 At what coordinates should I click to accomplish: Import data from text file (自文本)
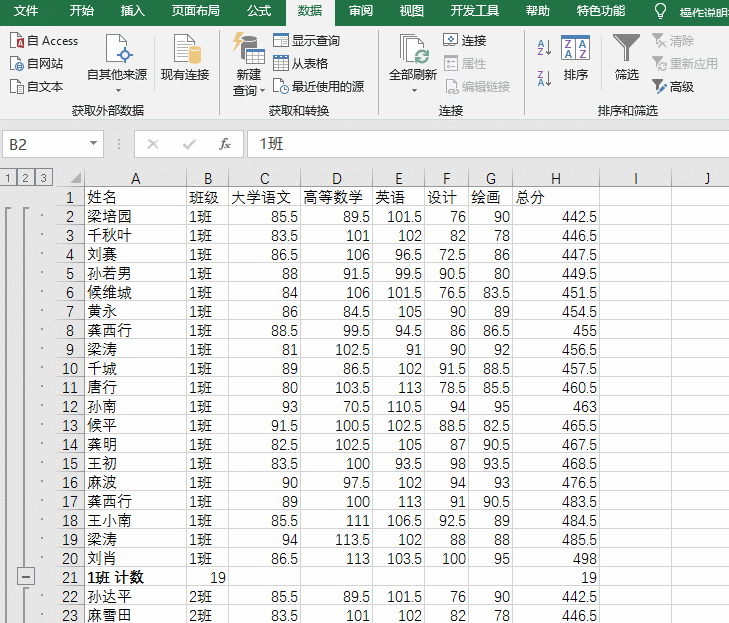(x=36, y=86)
